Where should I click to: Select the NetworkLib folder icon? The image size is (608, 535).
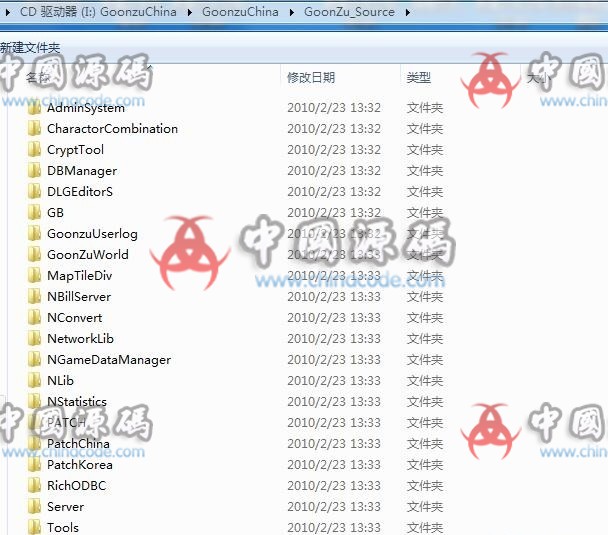coord(34,339)
